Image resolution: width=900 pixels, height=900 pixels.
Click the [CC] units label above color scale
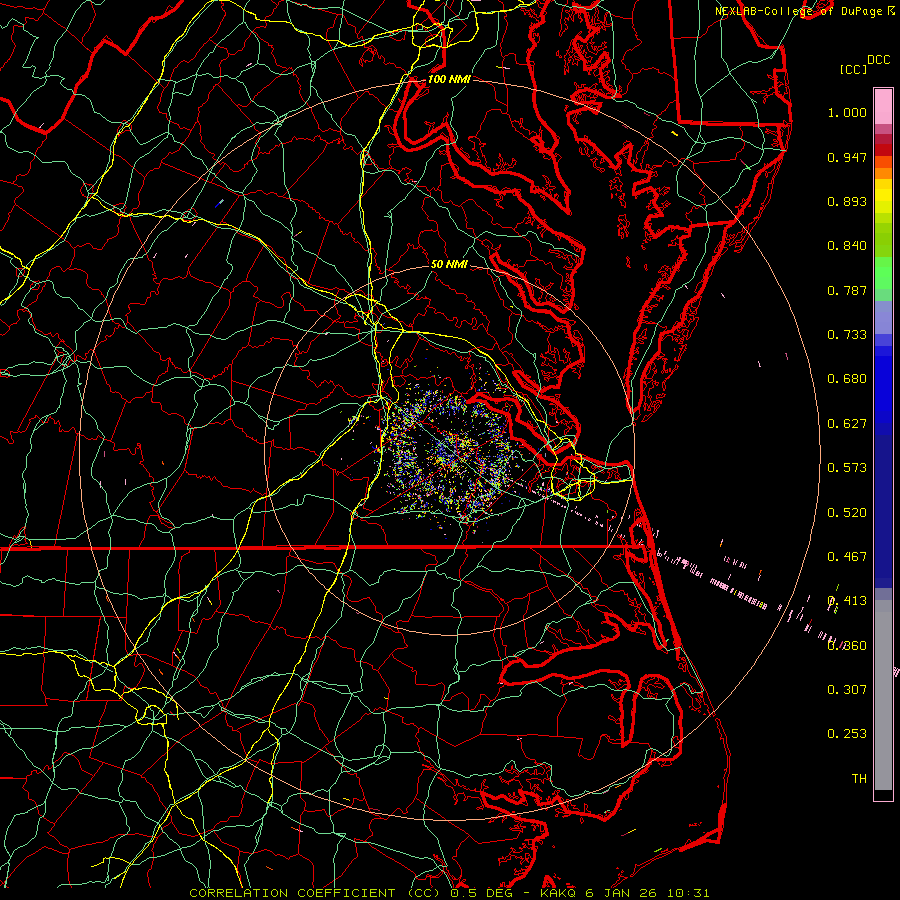coord(853,69)
